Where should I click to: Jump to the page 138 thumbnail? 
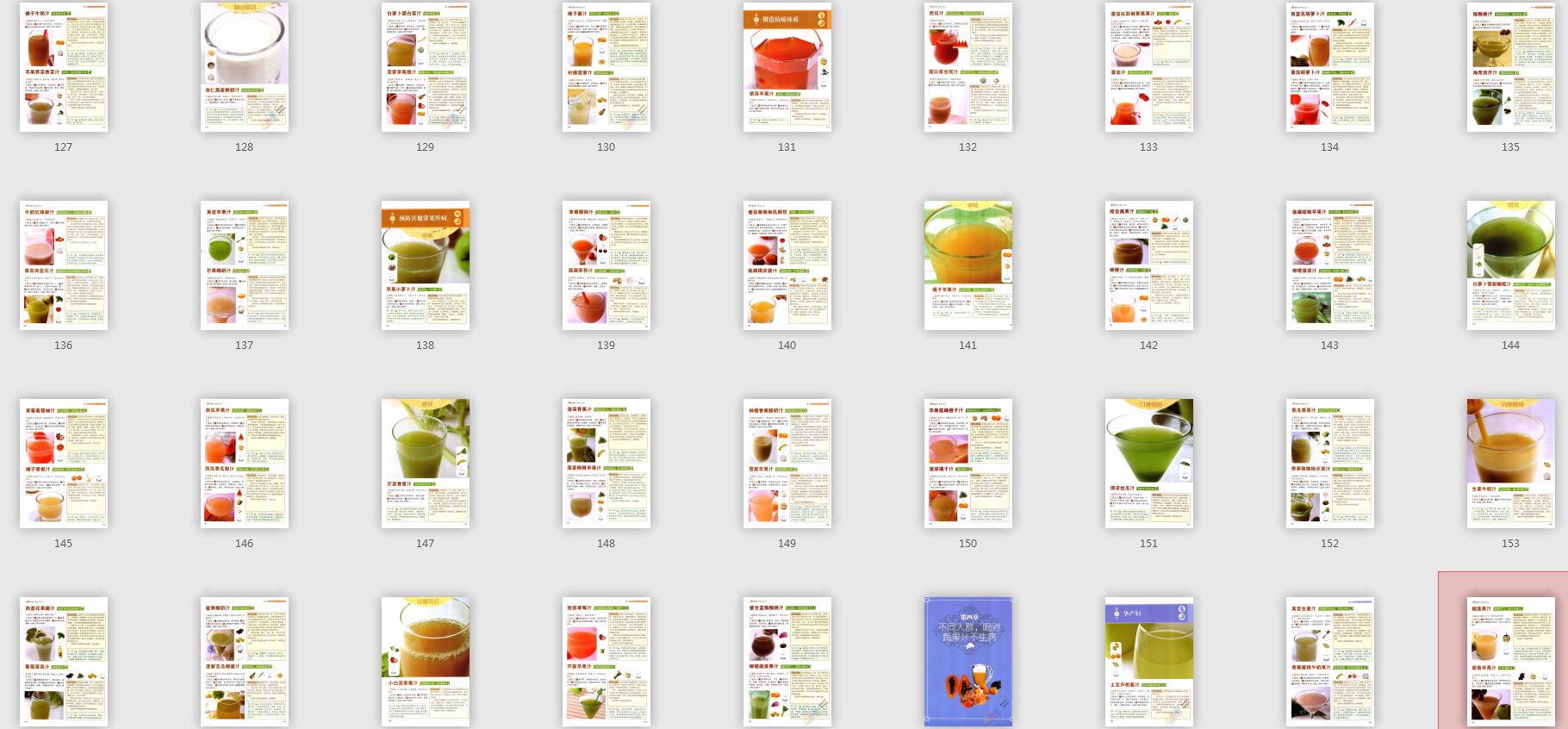click(426, 265)
